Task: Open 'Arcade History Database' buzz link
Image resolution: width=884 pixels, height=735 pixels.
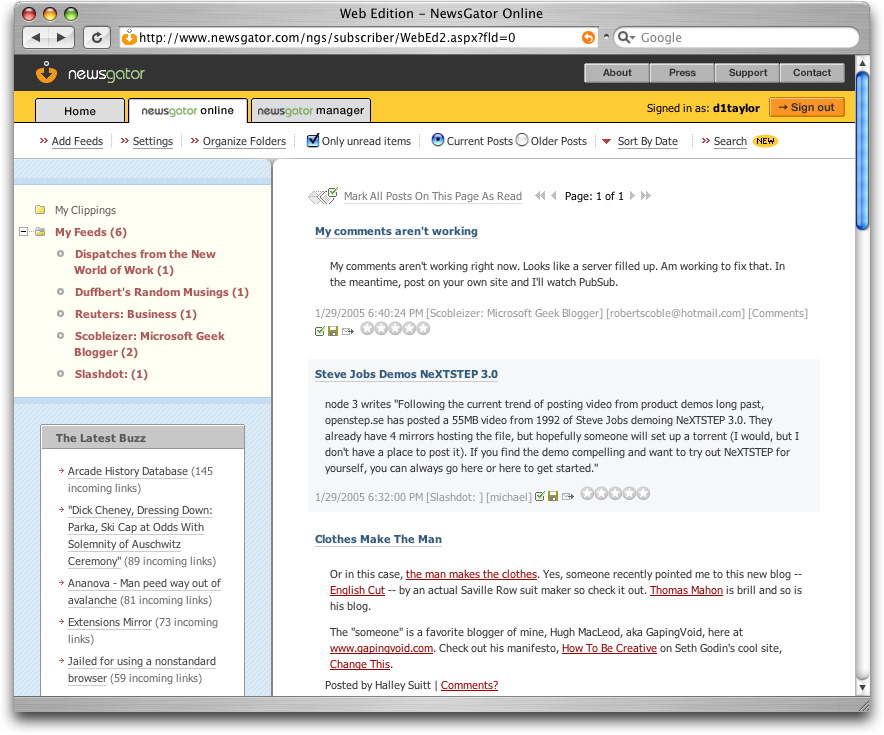Action: point(127,471)
